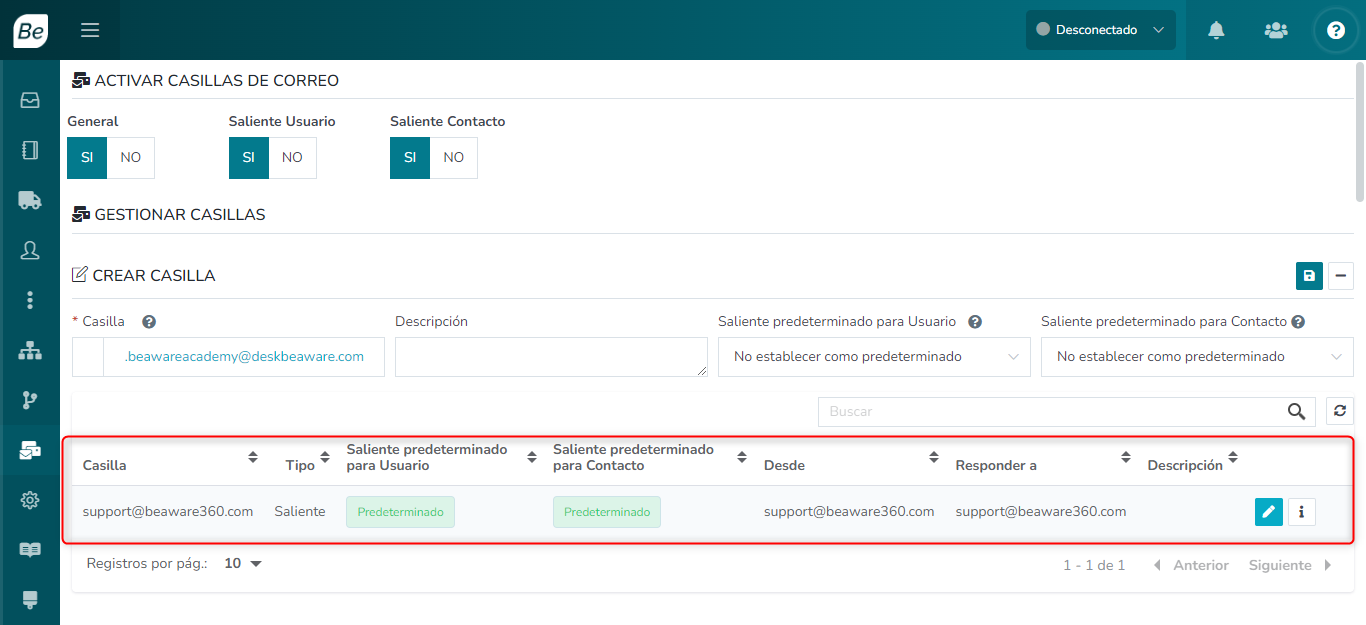Screen dimensions: 1366x625
Task: Click the Buscar search field
Action: coord(1050,411)
